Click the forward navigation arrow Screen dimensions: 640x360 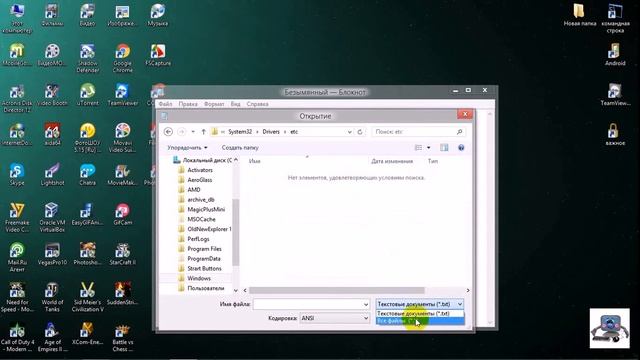coord(182,132)
